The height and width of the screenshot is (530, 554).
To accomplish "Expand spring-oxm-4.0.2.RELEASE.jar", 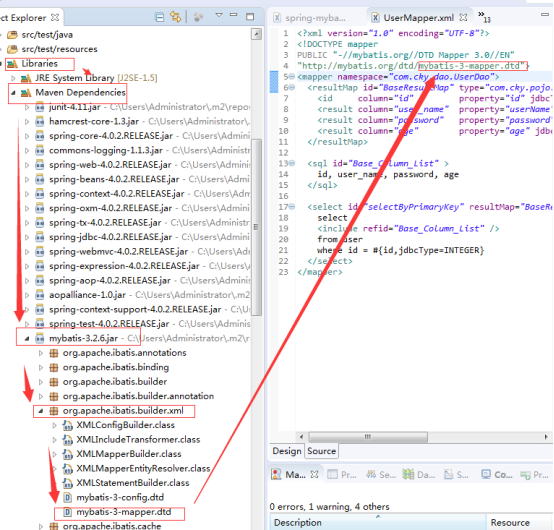I will pos(27,208).
